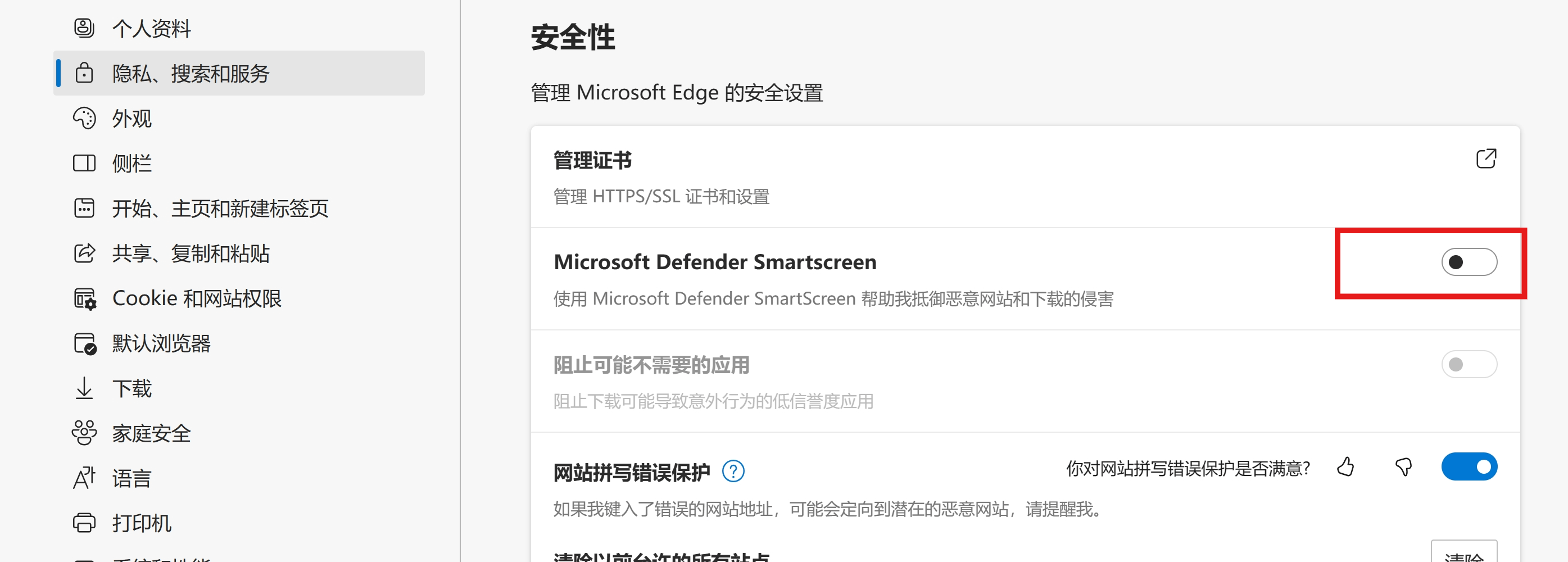The image size is (1568, 562).
Task: Click the help question mark next to 网站拼写错误保护
Action: pos(733,472)
